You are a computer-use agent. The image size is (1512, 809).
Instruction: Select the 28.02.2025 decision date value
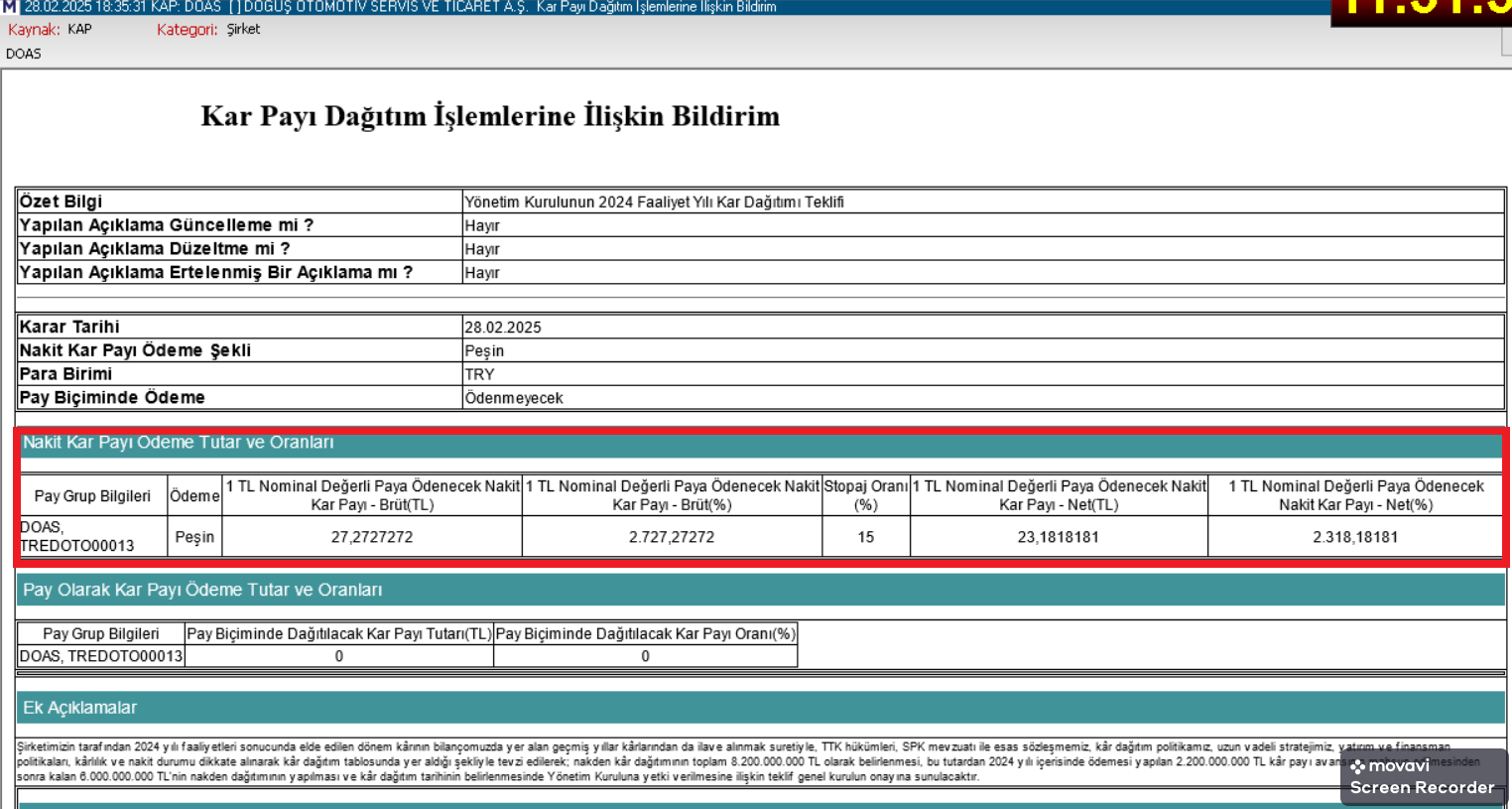click(x=502, y=327)
